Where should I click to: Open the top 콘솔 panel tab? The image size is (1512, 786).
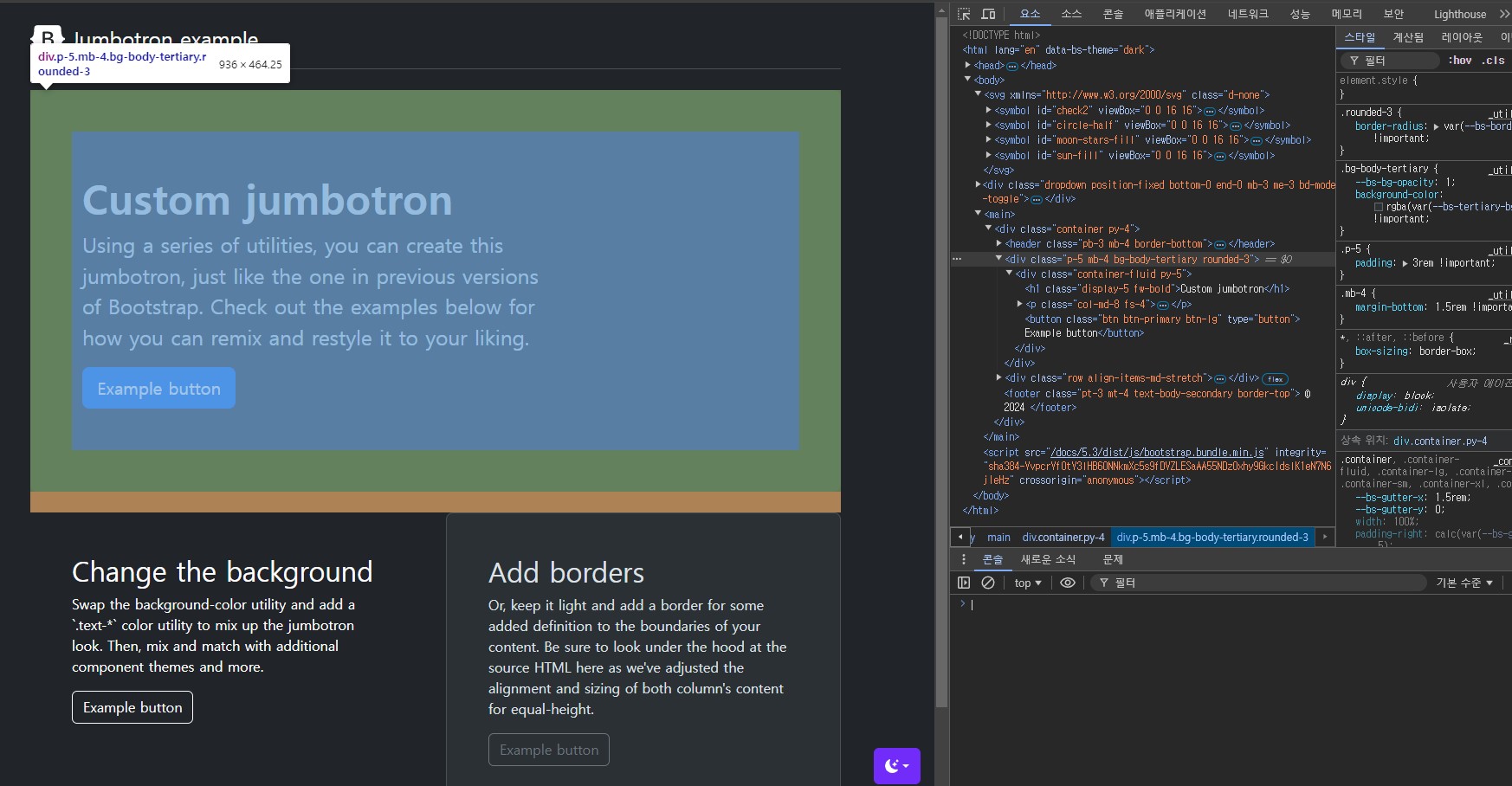coord(1113,14)
